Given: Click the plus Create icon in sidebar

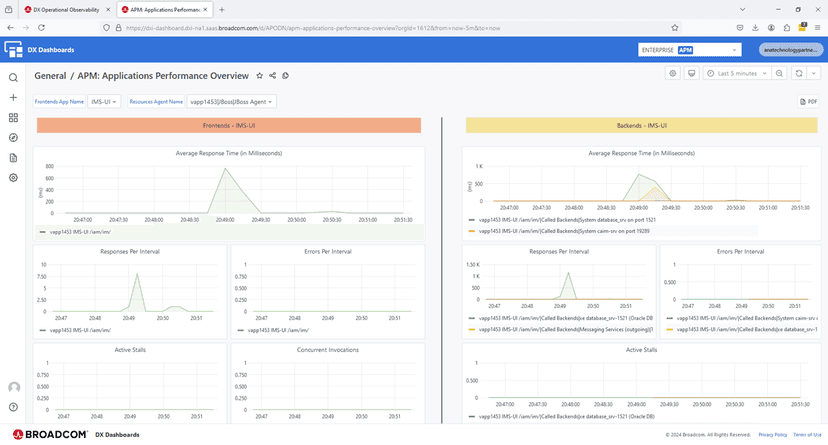Looking at the screenshot, I should [13, 98].
